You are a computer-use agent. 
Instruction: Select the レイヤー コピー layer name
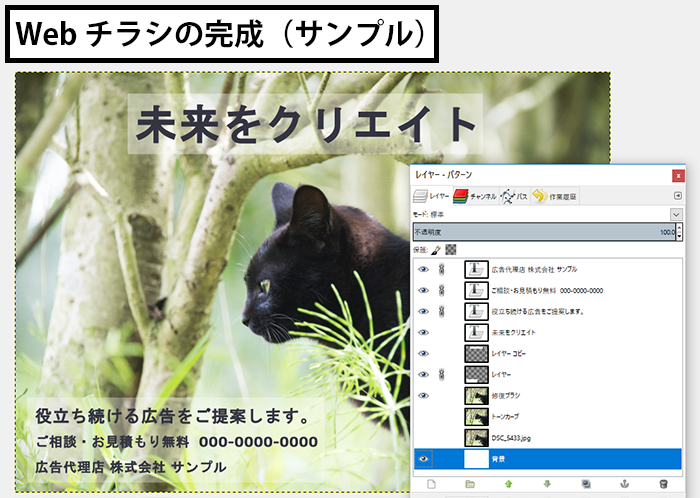(509, 353)
